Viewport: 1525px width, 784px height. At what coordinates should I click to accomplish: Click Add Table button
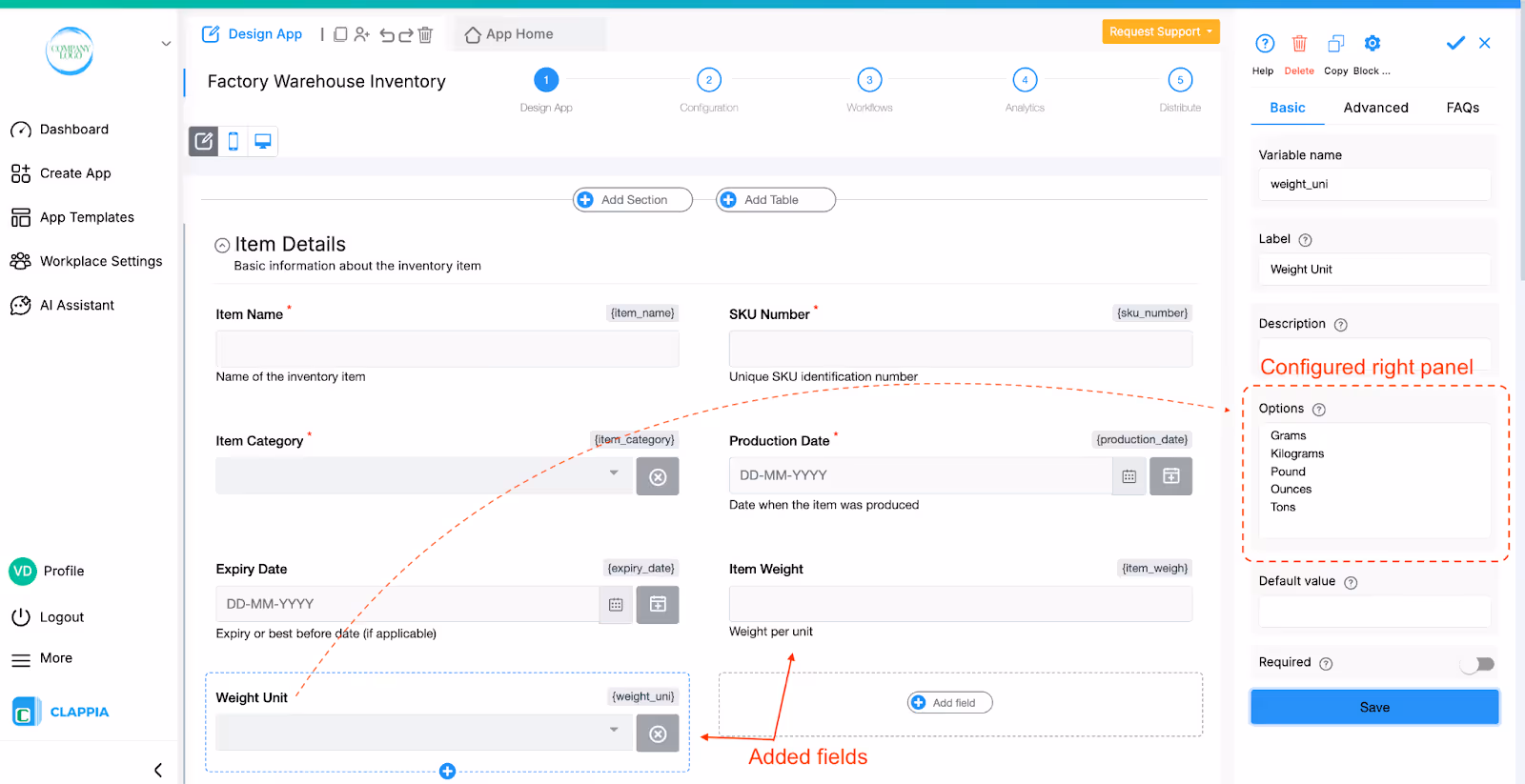[x=776, y=200]
